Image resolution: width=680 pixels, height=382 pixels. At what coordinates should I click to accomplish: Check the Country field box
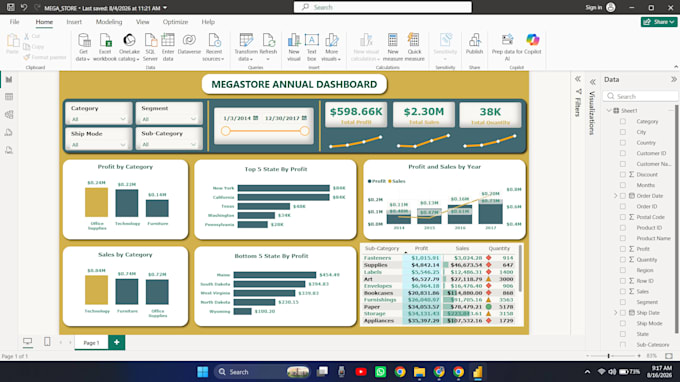coord(623,143)
